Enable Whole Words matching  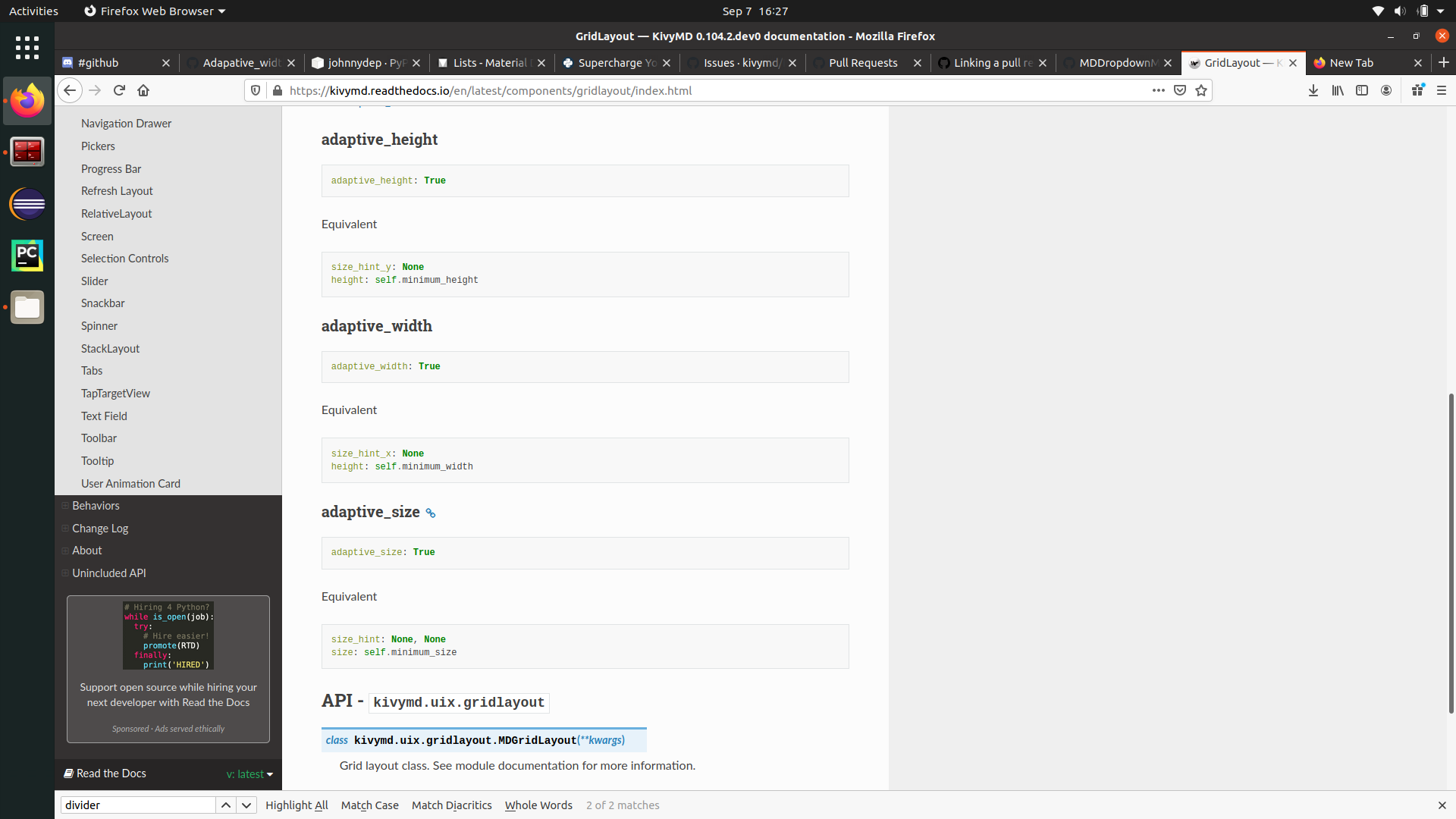[x=538, y=805]
